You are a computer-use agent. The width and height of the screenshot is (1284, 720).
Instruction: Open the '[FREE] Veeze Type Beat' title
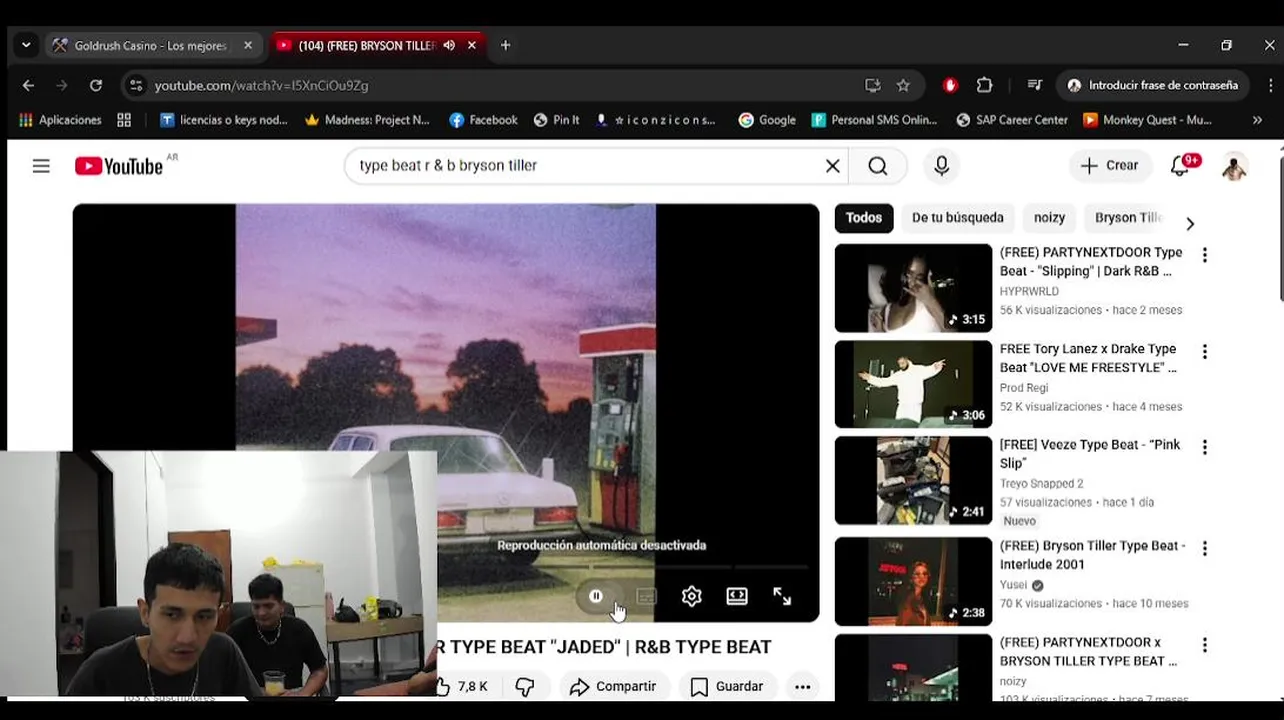click(1089, 454)
